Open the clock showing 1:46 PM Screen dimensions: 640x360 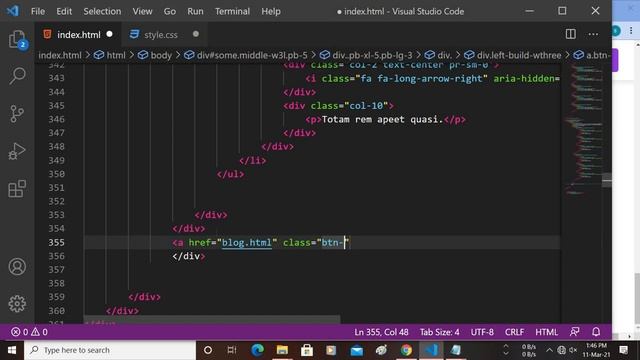pos(596,350)
